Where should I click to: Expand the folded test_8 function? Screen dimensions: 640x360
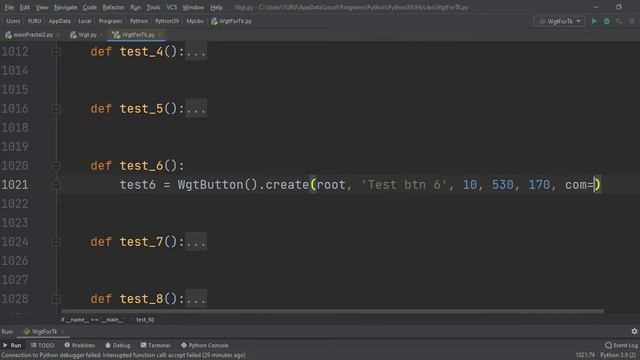point(56,299)
